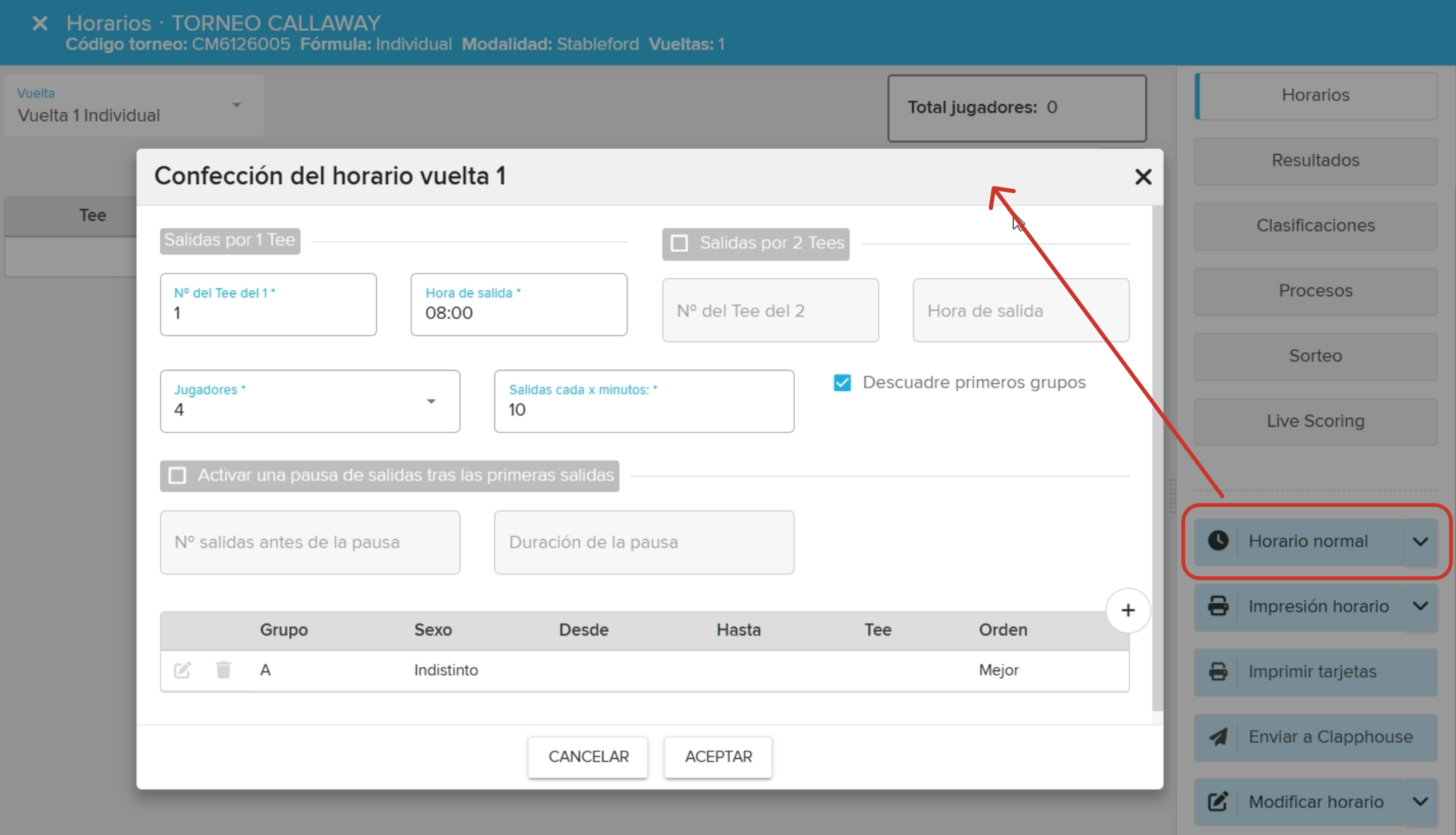Click the Desde column header
1456x835 pixels.
[x=584, y=630]
